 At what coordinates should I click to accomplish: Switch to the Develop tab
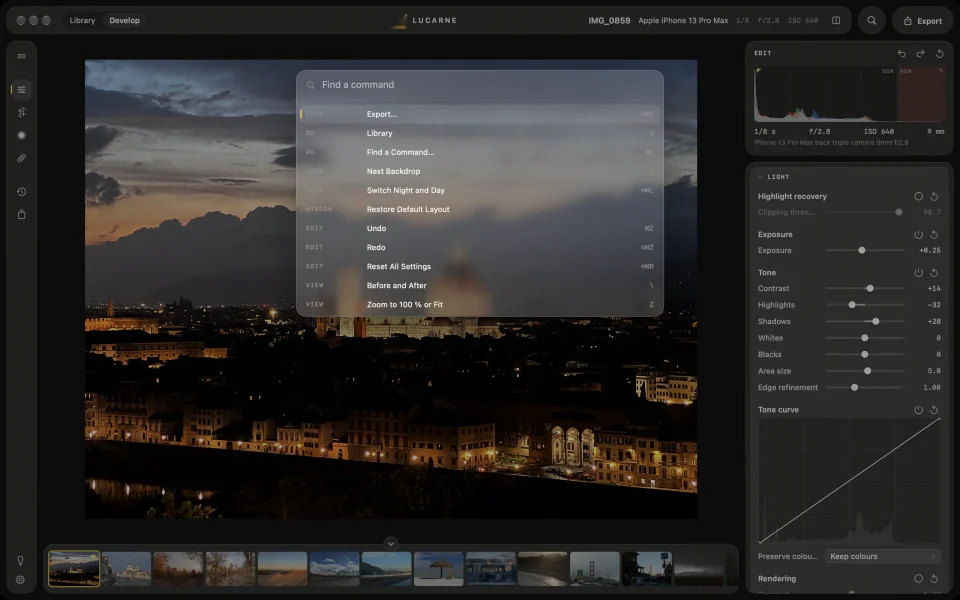pyautogui.click(x=124, y=20)
